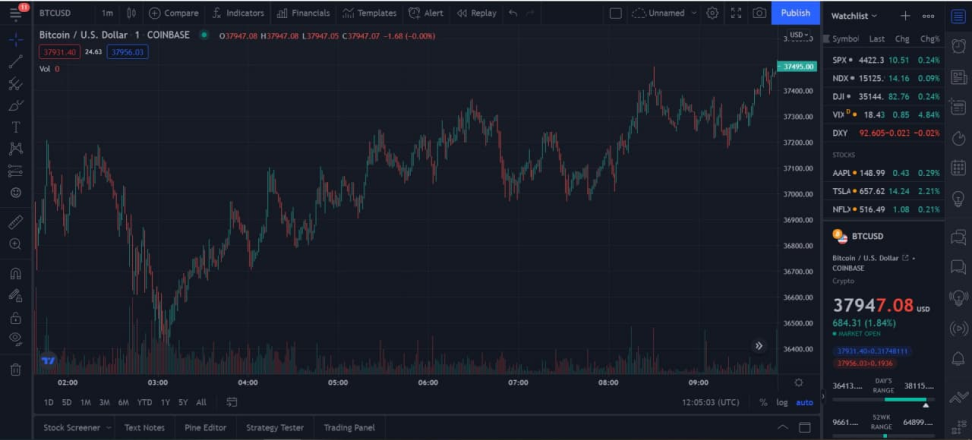Open the Stock Screener tab

71,428
